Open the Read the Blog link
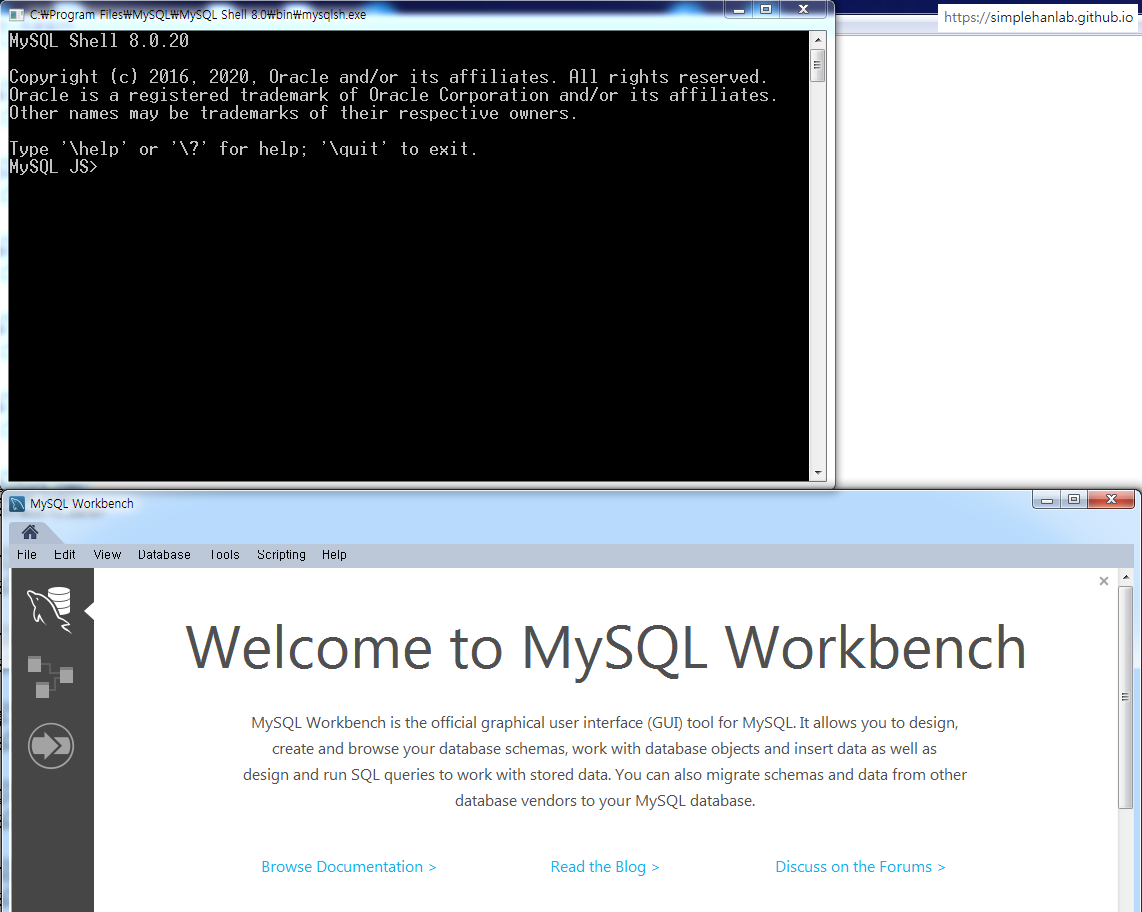Viewport: 1142px width, 912px height. [x=605, y=867]
